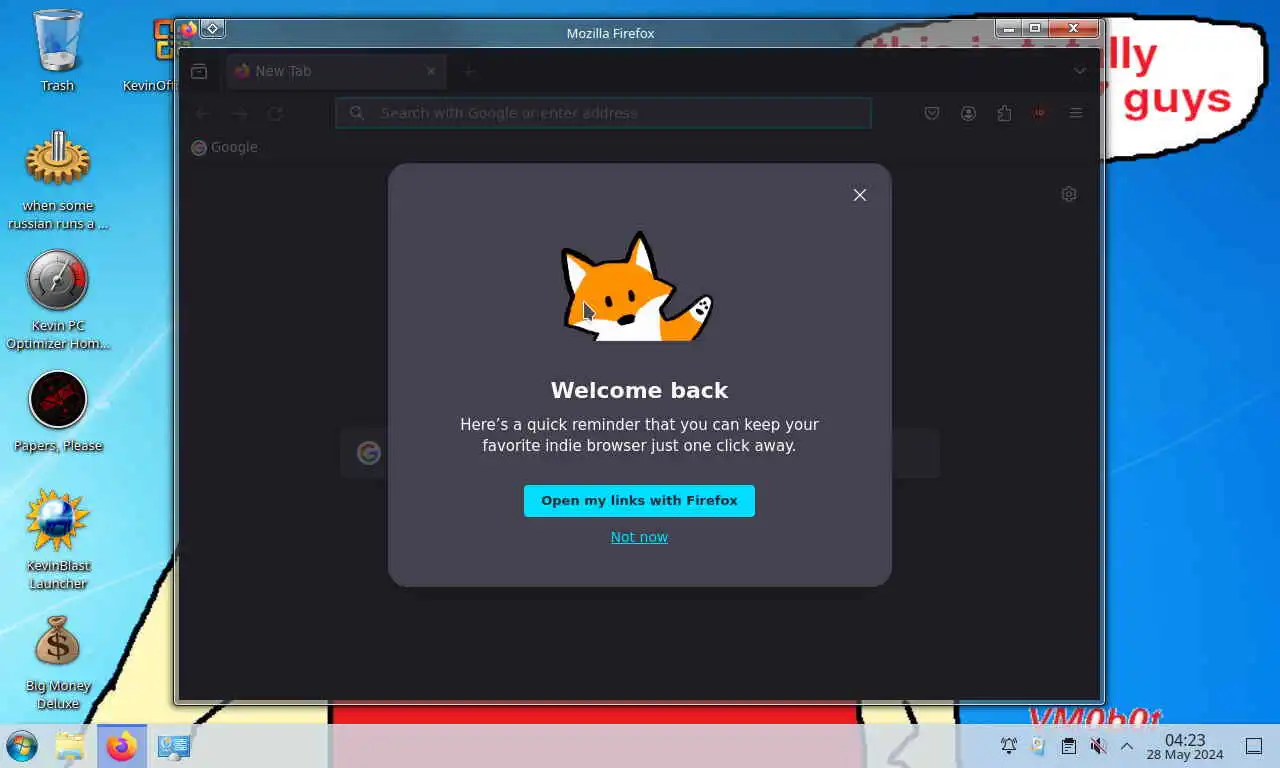Click the waving fox illustration

[637, 287]
